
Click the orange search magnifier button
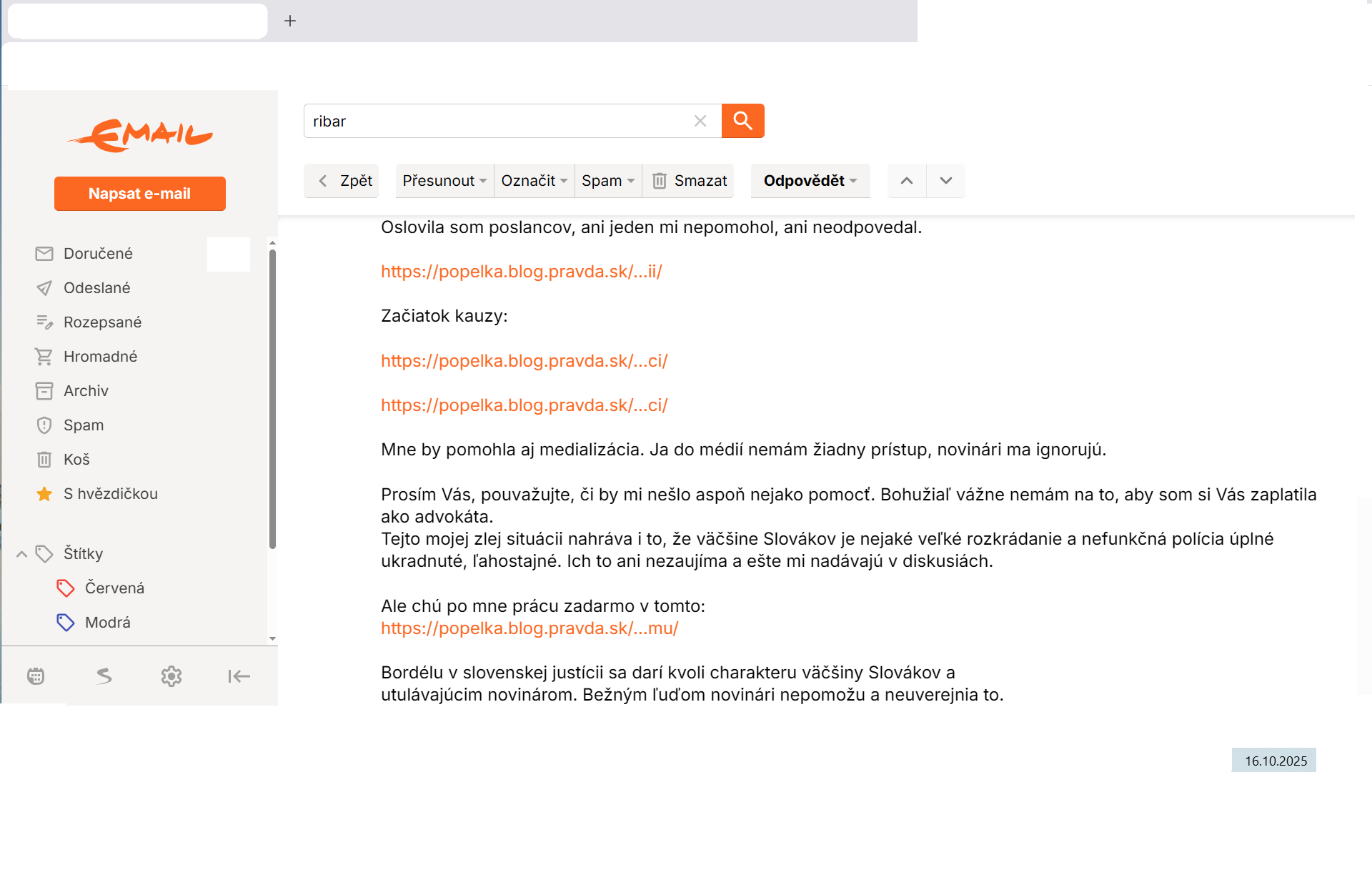(742, 121)
